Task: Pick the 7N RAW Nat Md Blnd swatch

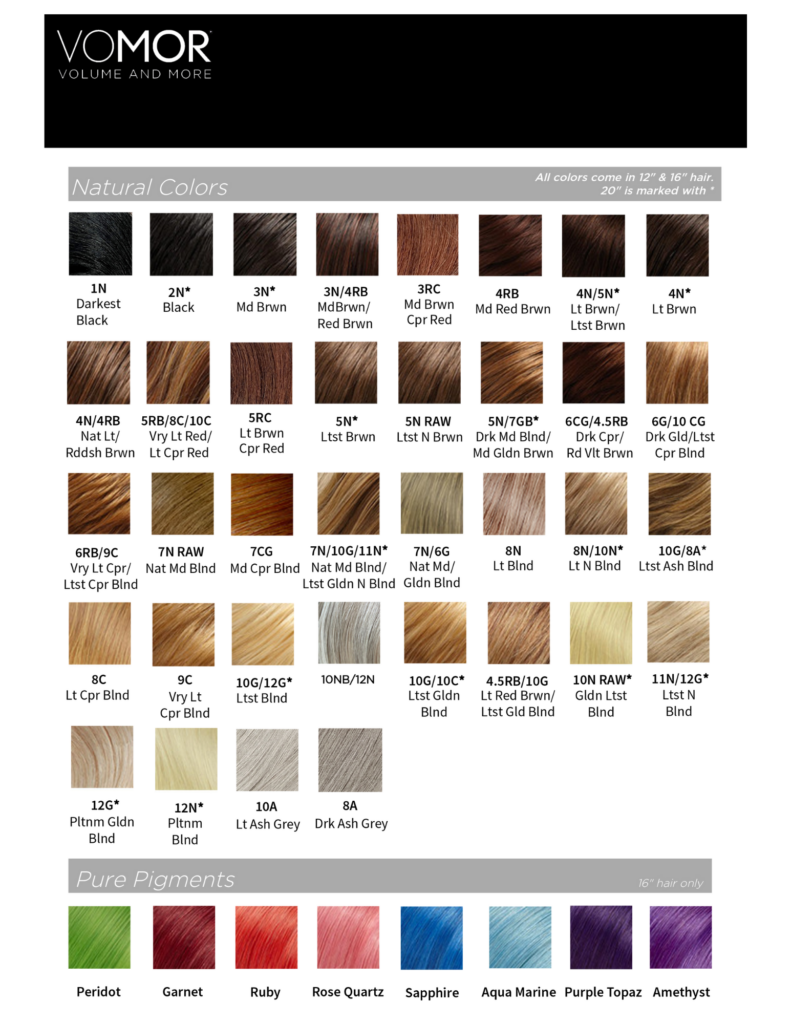Action: pos(182,504)
